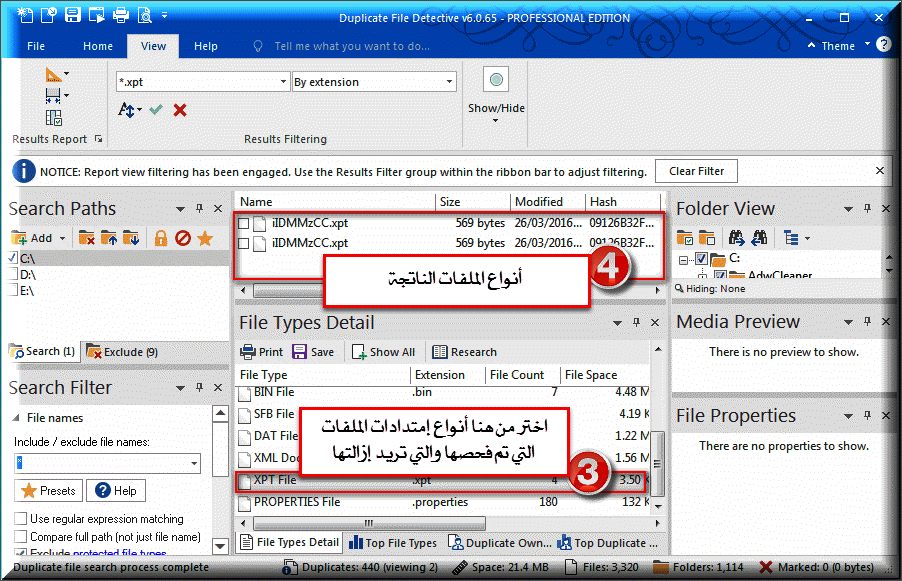Click Tell me what you want to do box

(x=352, y=46)
